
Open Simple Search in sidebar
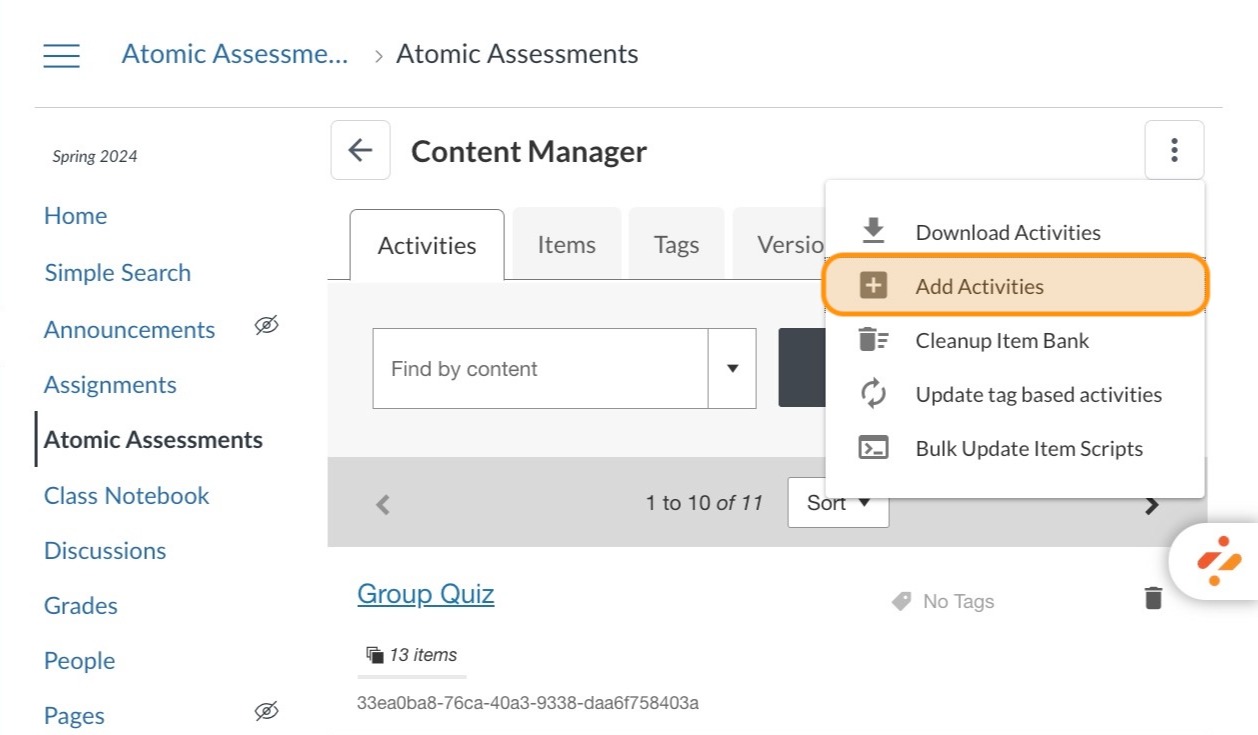tap(117, 273)
